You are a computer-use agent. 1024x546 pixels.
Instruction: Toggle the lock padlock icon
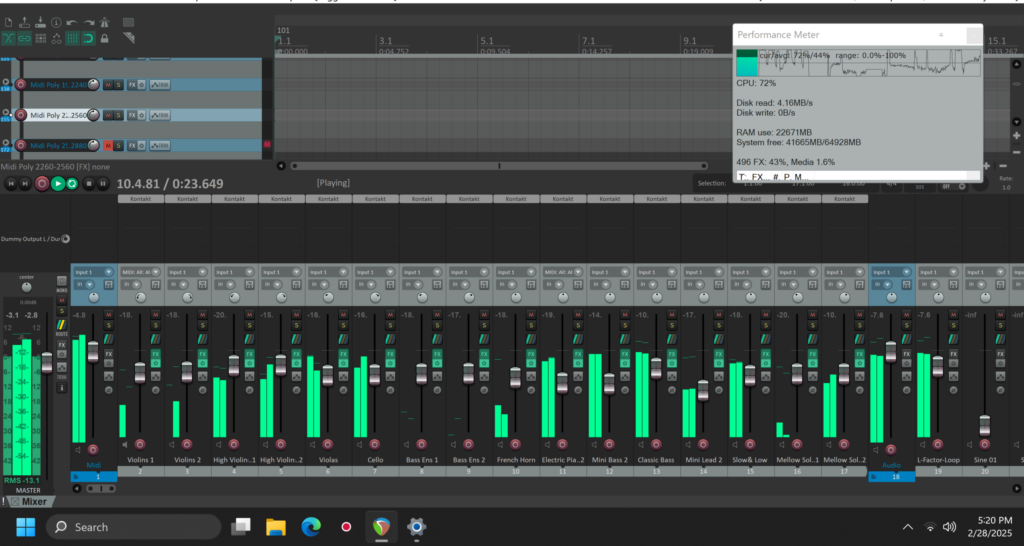click(x=104, y=39)
